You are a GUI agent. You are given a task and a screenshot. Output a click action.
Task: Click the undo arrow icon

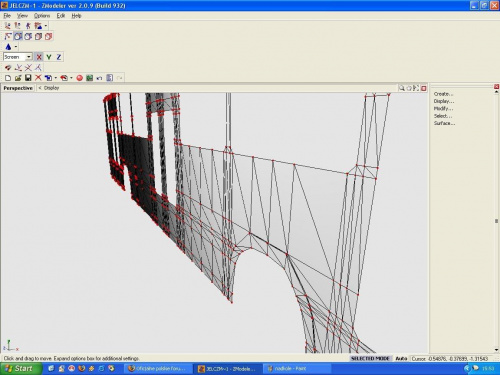(99, 78)
